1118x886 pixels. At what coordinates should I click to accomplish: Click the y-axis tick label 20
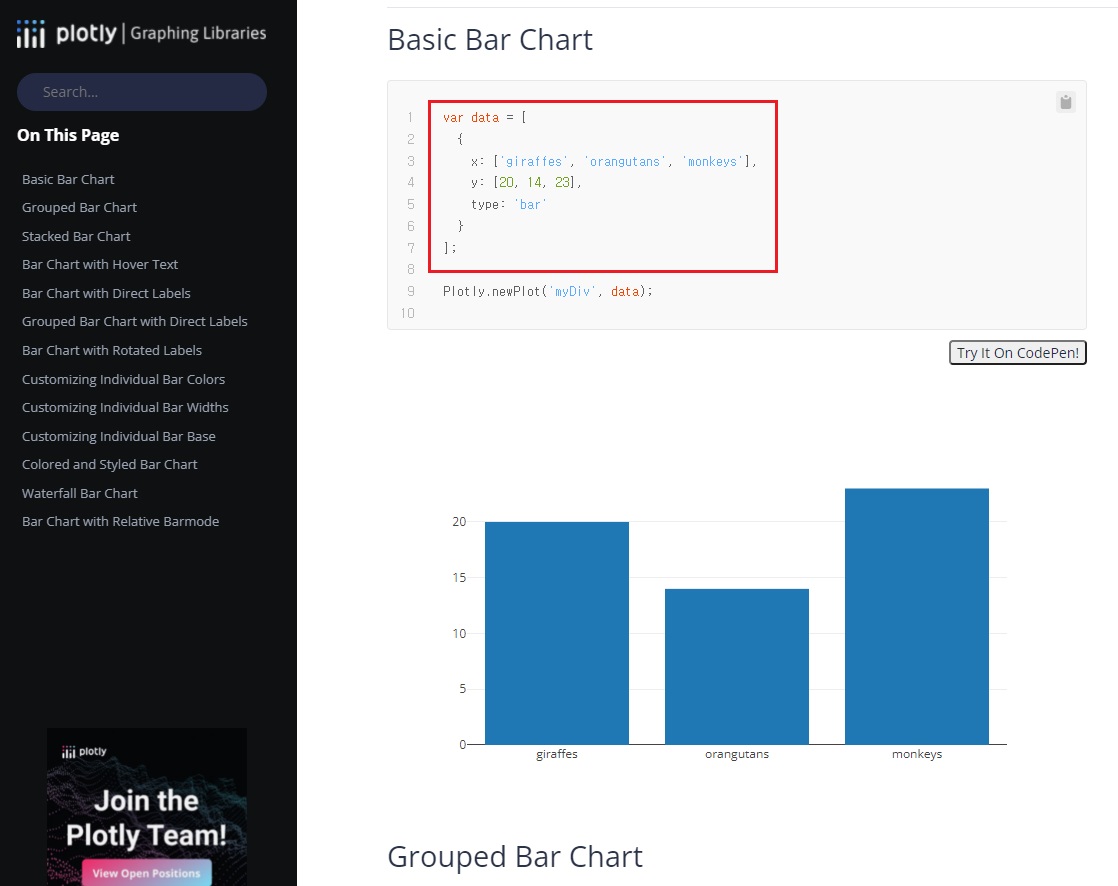pyautogui.click(x=459, y=522)
